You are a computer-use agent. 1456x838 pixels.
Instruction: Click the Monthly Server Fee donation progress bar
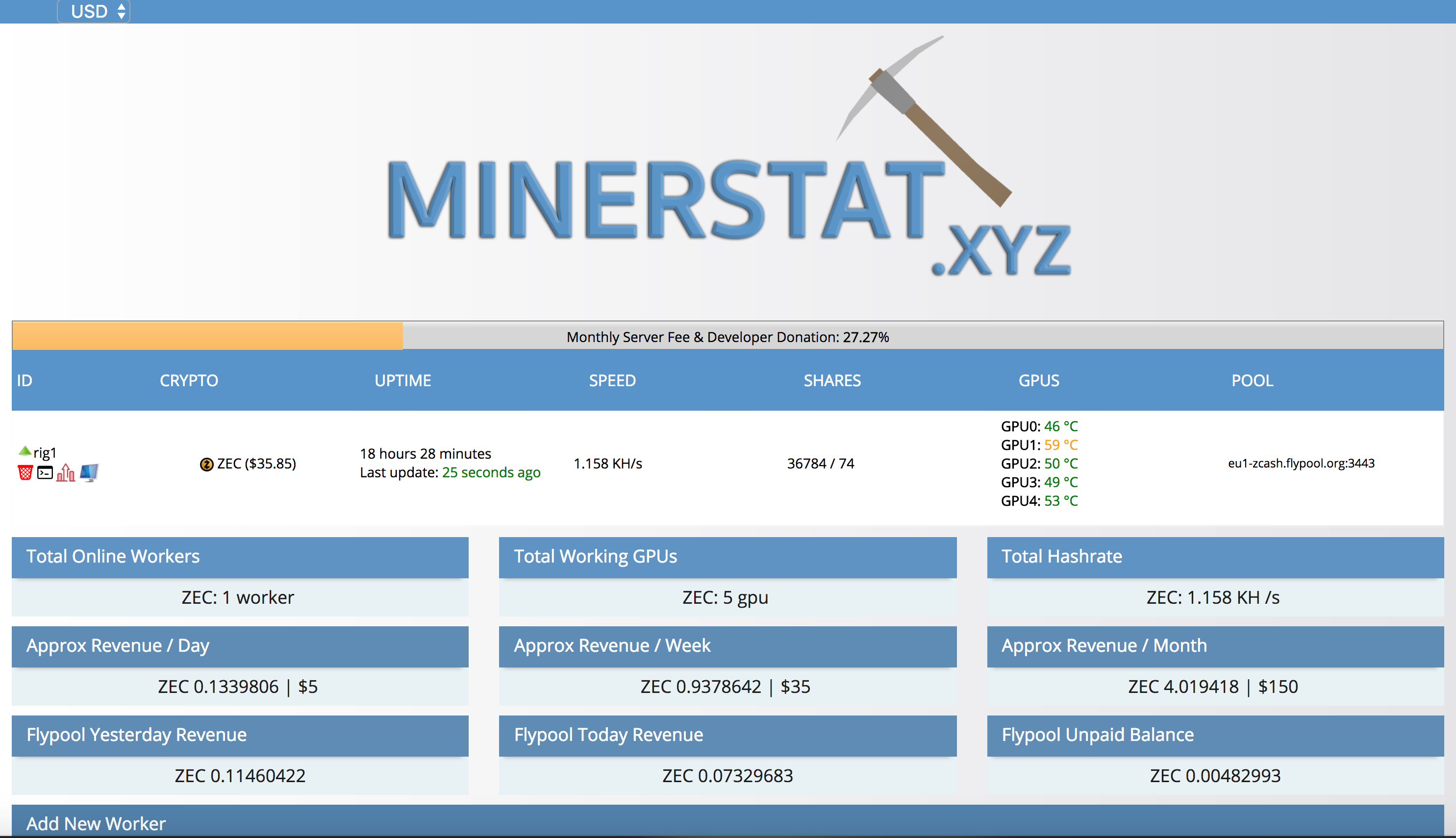coord(728,336)
